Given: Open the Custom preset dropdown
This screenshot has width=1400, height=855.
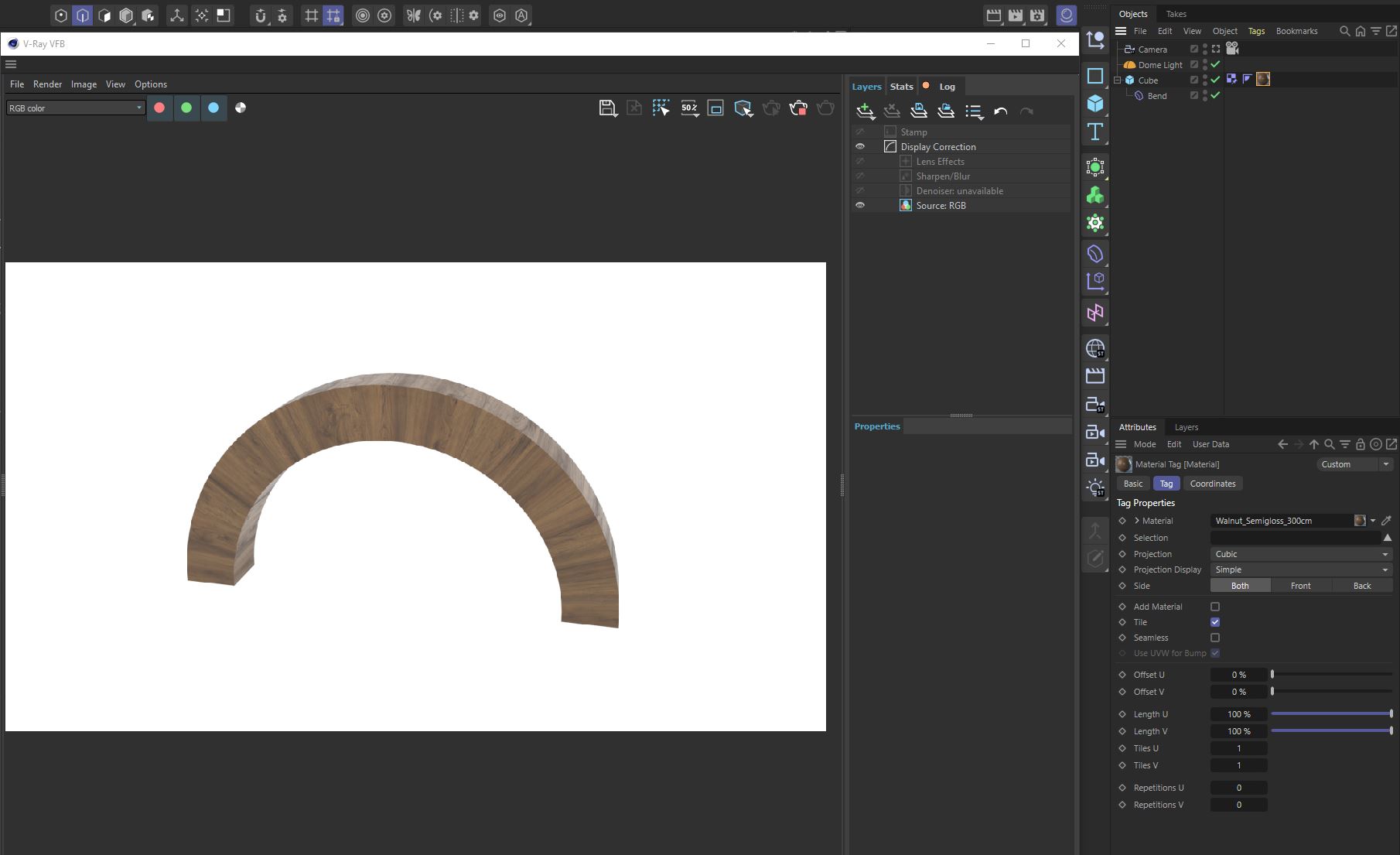Looking at the screenshot, I should coord(1354,464).
